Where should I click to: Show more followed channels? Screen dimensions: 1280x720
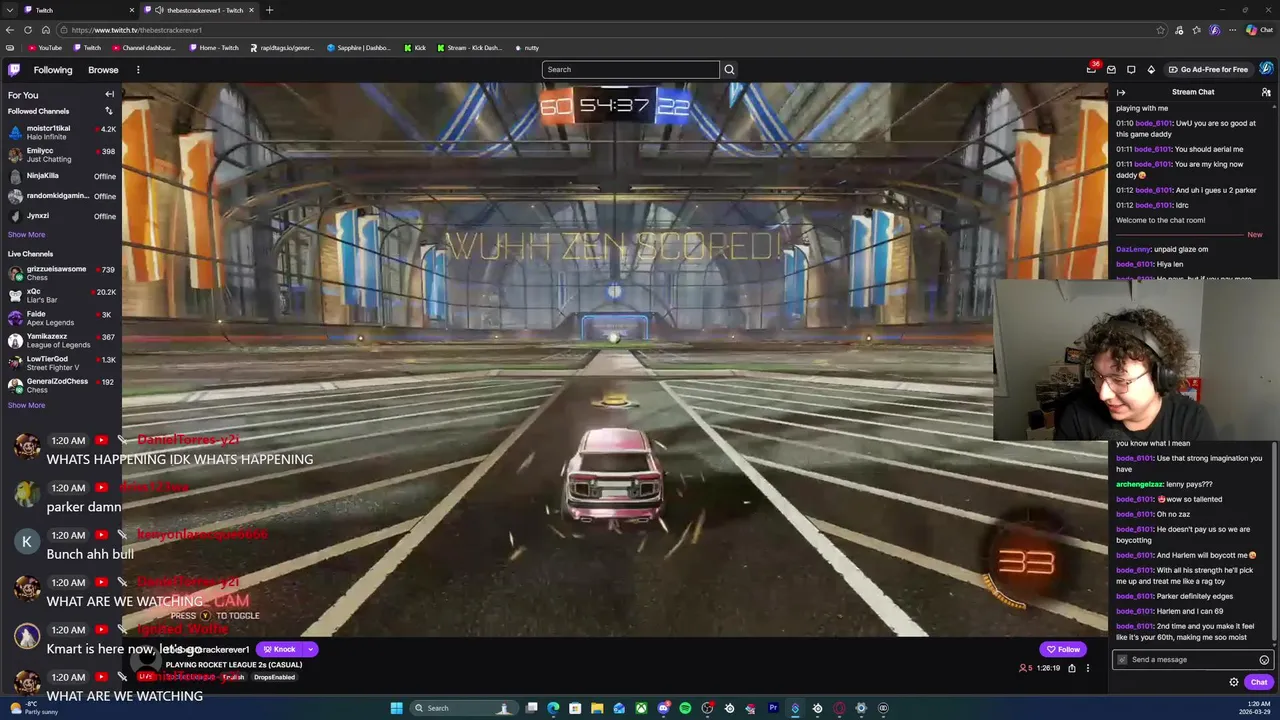coord(26,234)
